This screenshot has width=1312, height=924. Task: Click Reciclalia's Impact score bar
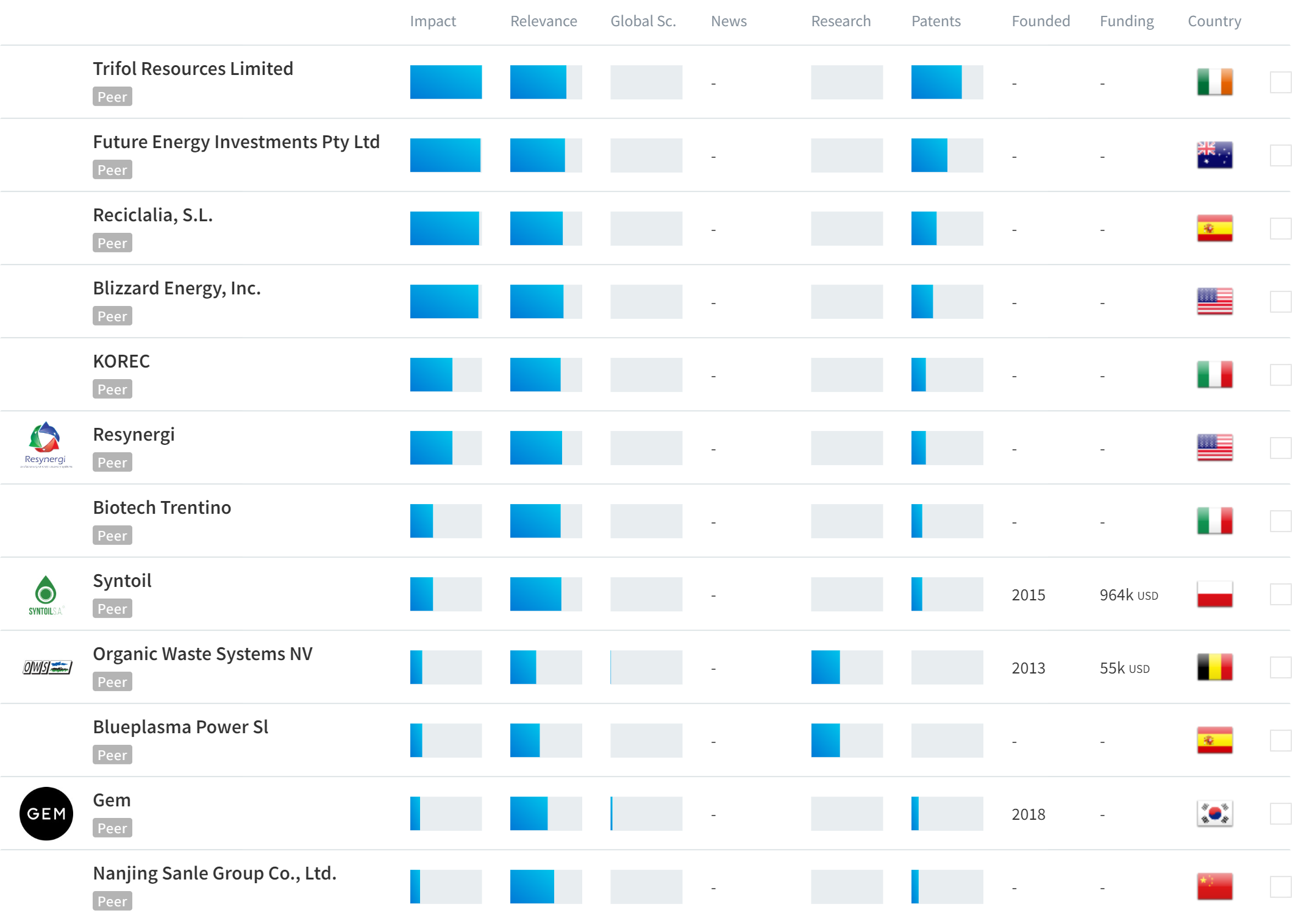point(446,229)
